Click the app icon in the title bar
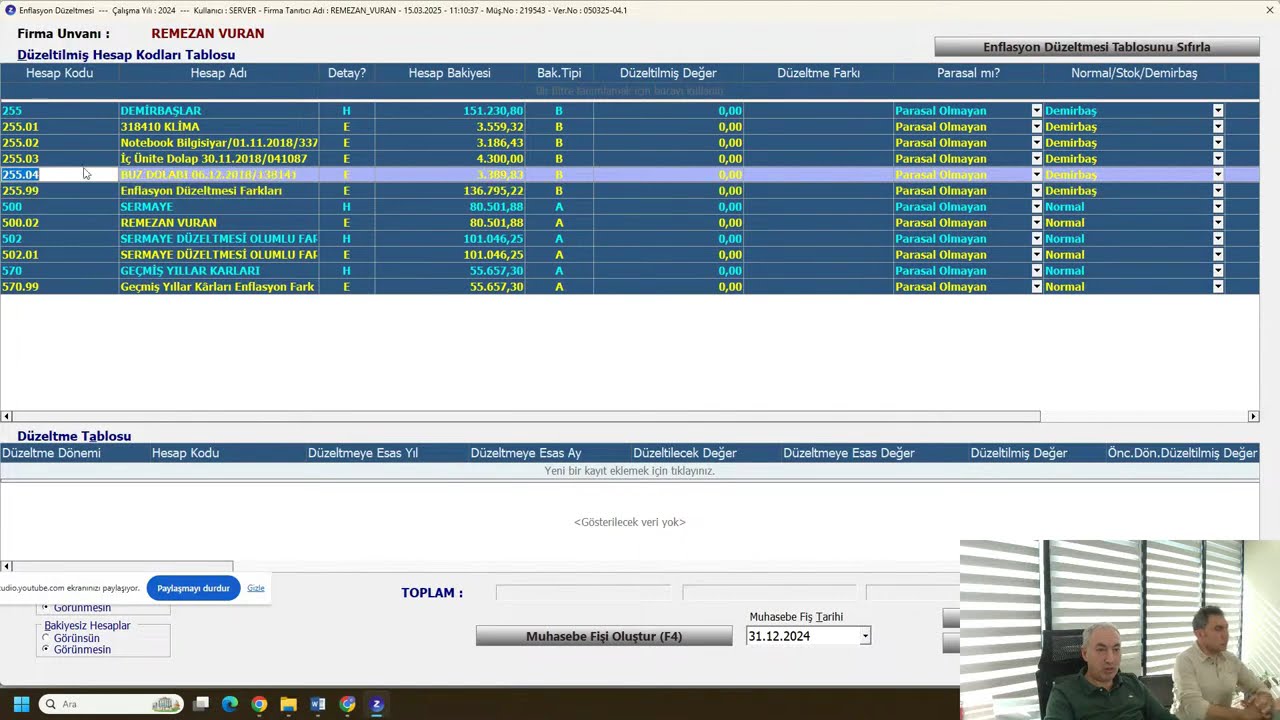Image resolution: width=1280 pixels, height=720 pixels. coord(10,10)
